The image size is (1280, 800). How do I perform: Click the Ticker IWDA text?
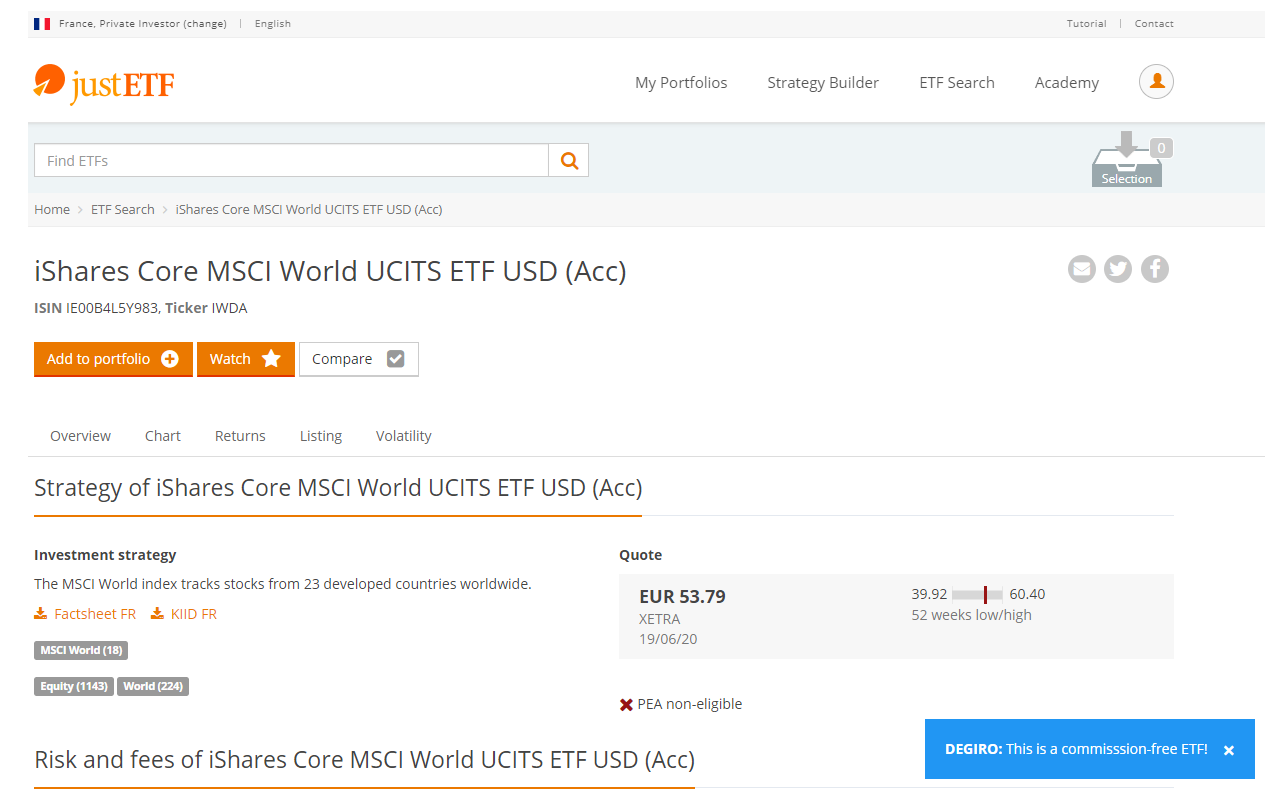(x=206, y=308)
